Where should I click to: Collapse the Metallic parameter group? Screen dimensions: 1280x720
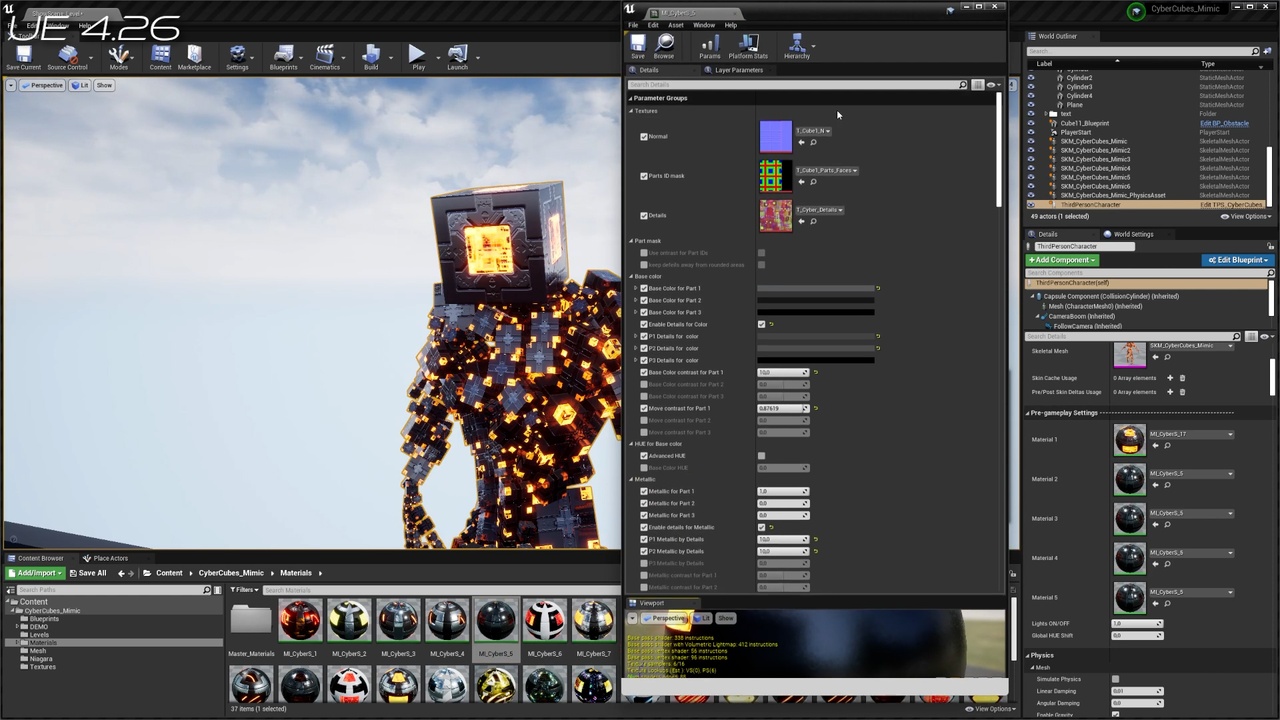tap(631, 480)
